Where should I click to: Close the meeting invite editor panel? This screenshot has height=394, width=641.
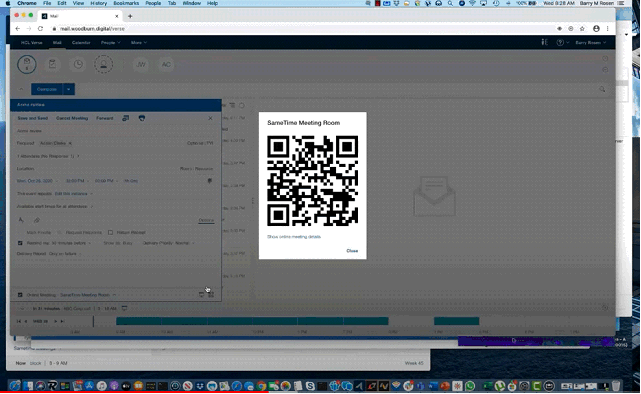(x=210, y=118)
